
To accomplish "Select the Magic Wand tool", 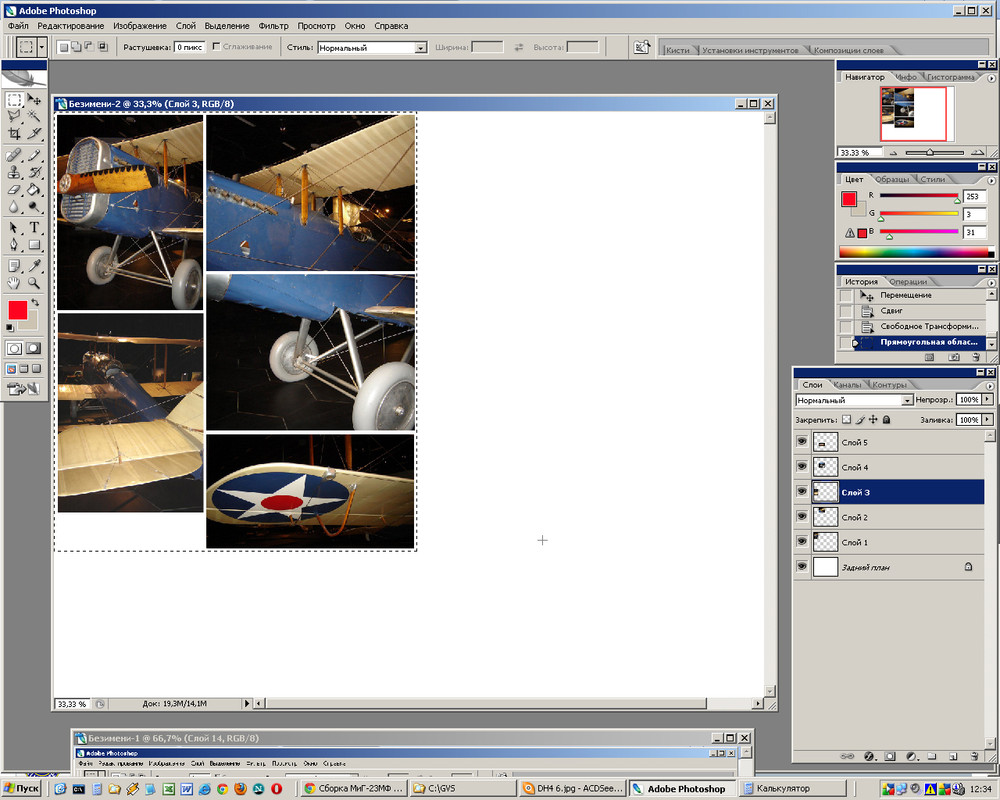I will pos(34,116).
